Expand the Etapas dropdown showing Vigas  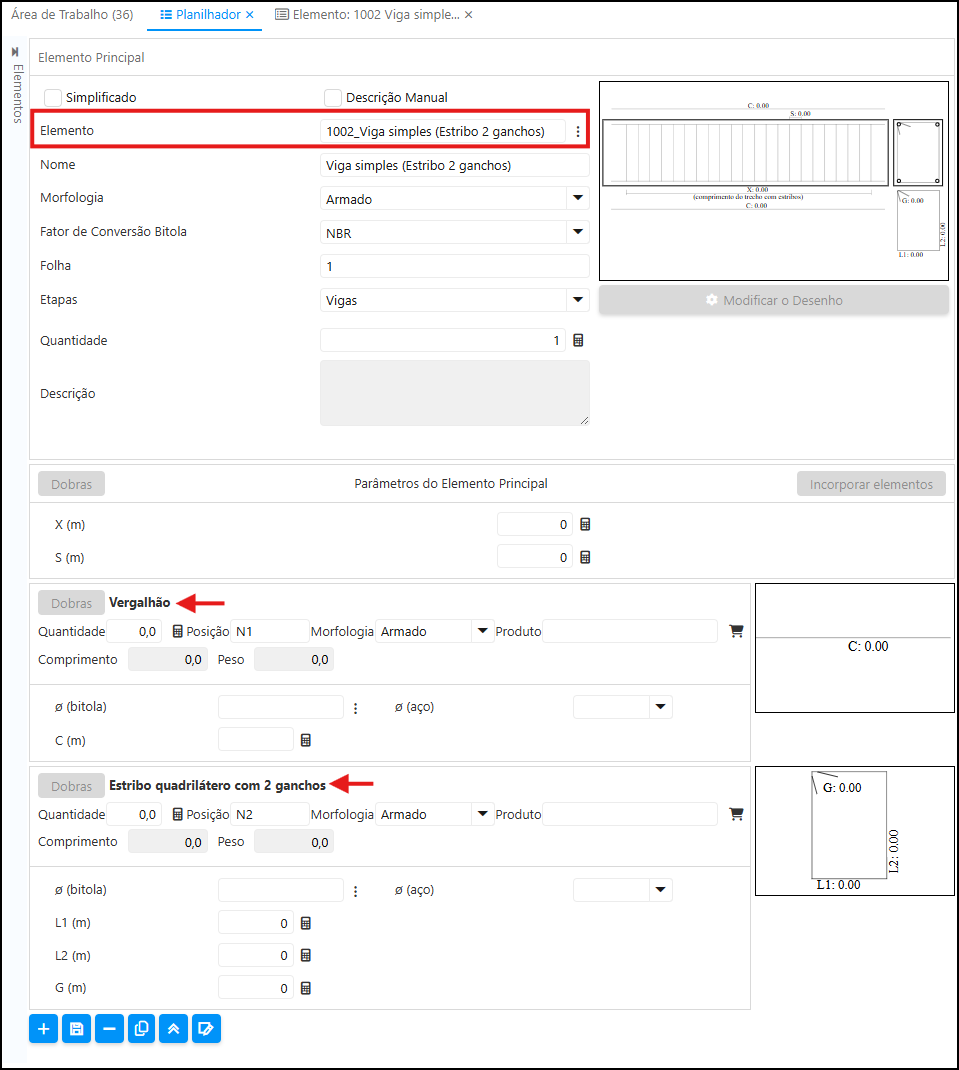[x=577, y=300]
